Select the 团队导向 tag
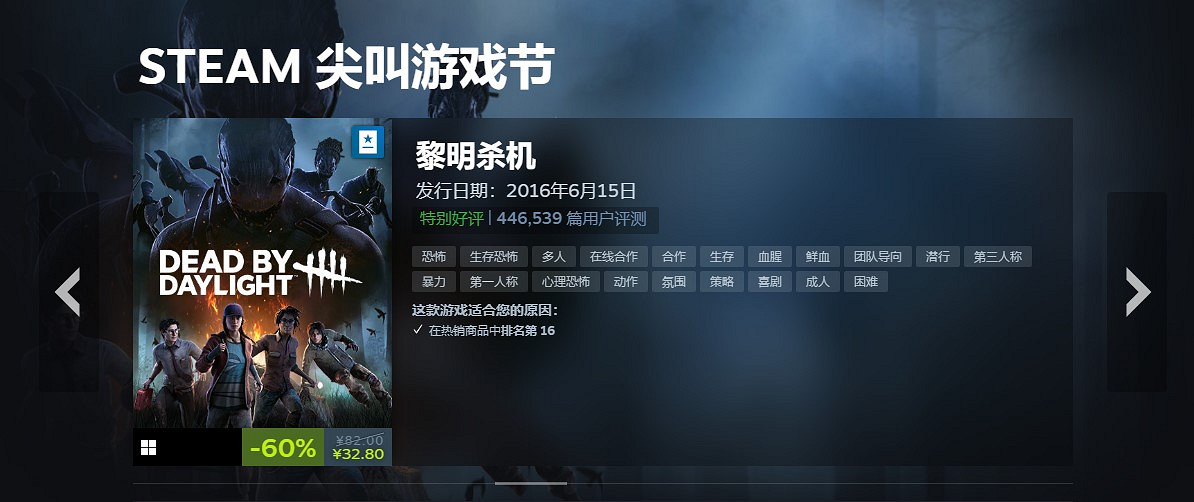This screenshot has height=502, width=1194. pos(877,257)
